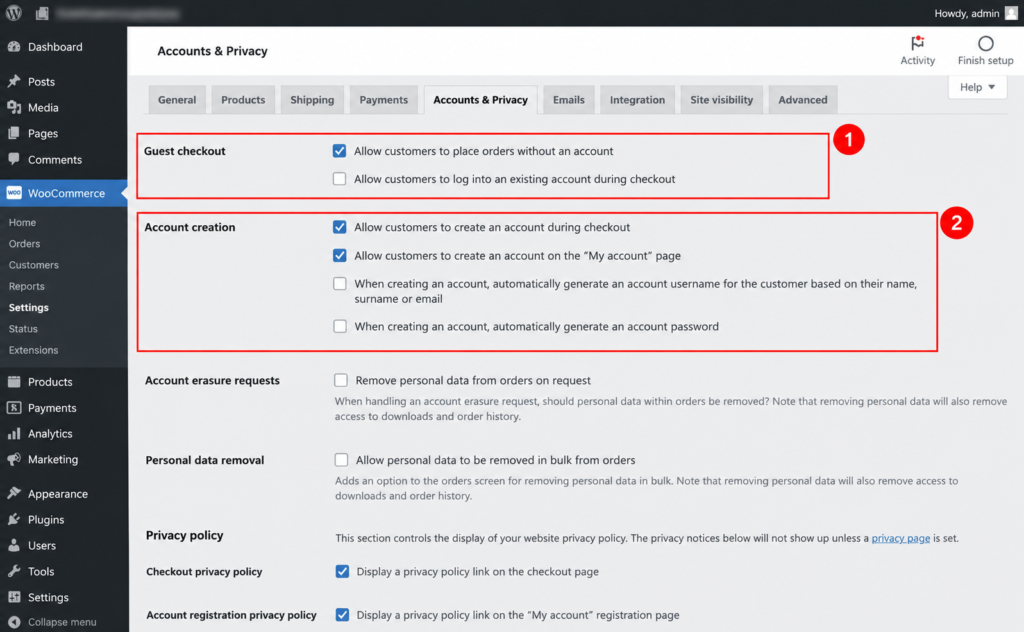Click the Media icon in sidebar
The width and height of the screenshot is (1024, 632).
(14, 107)
